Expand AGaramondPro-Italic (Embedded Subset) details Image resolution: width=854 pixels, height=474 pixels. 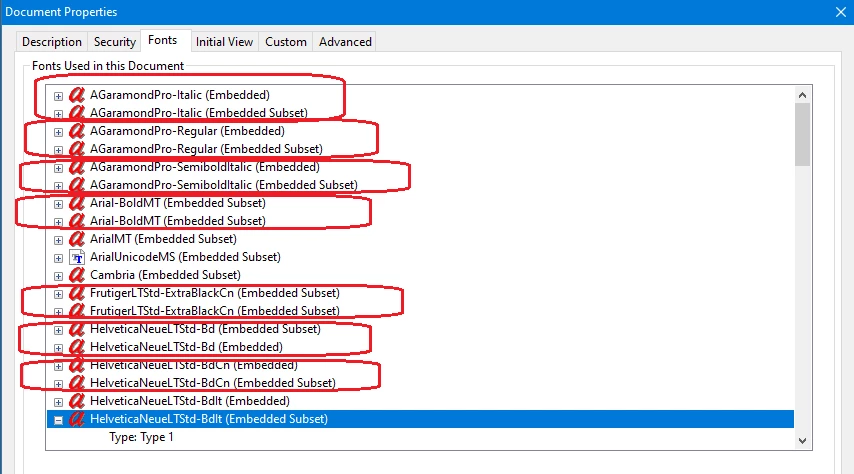coord(58,114)
